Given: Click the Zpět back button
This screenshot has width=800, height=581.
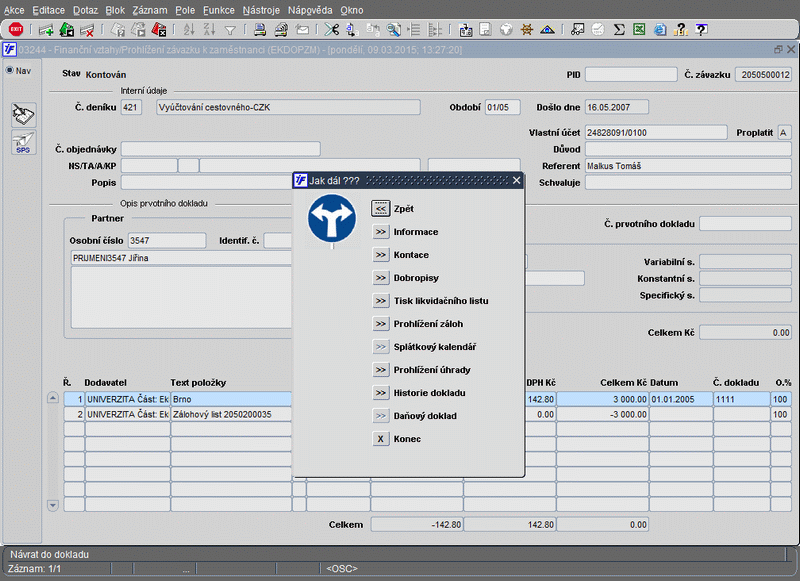Looking at the screenshot, I should coord(381,209).
